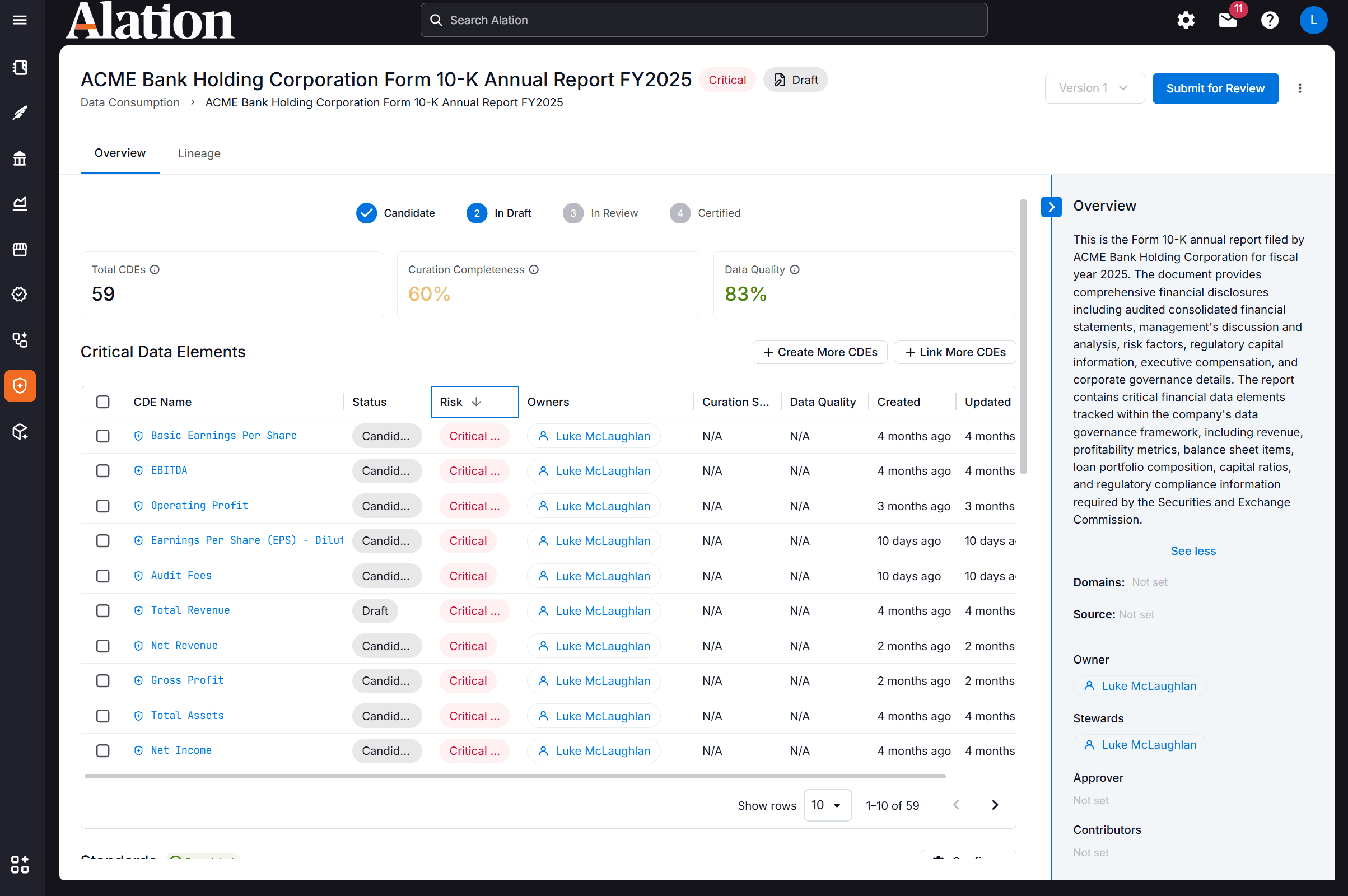Open the feather compose icon in sidebar
The image size is (1348, 896).
coord(20,113)
